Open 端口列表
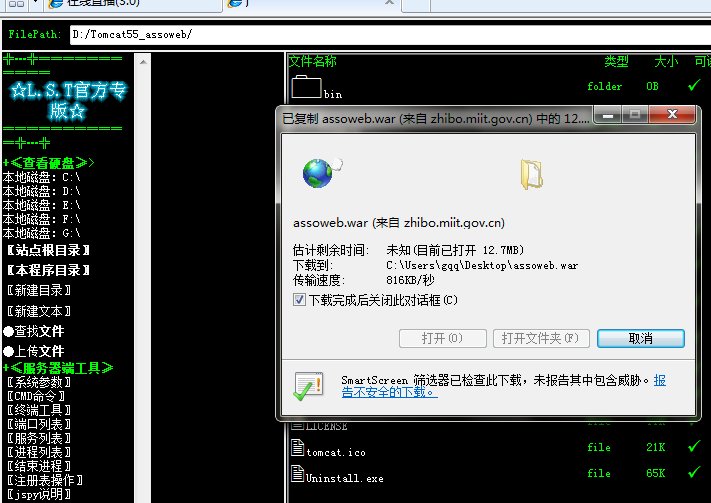This screenshot has width=711, height=503. [x=39, y=425]
